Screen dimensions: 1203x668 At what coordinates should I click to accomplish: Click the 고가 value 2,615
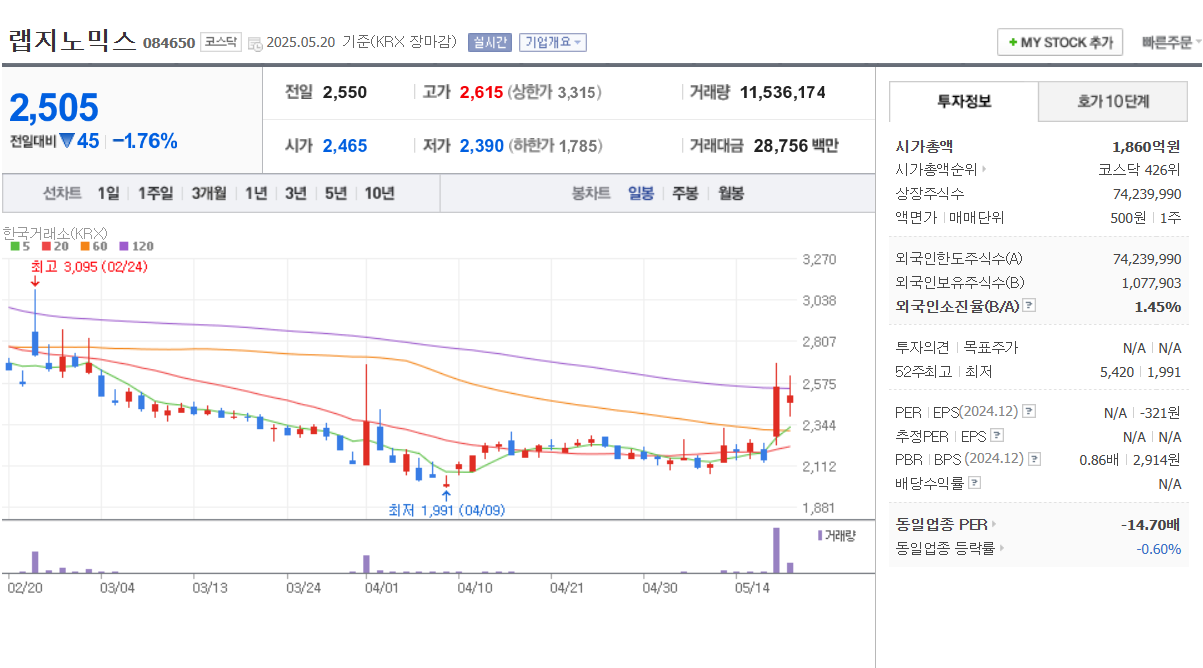pos(481,92)
